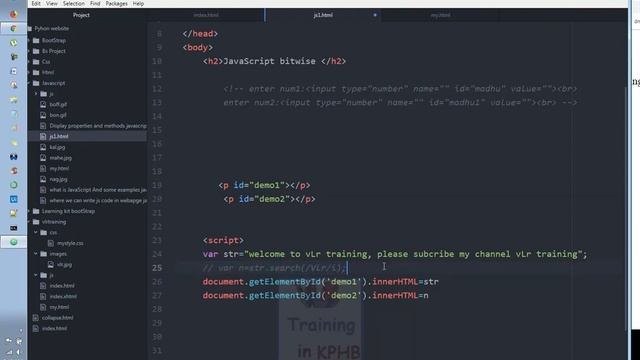Open index.html inside the vlrtraining folder

tap(62, 286)
